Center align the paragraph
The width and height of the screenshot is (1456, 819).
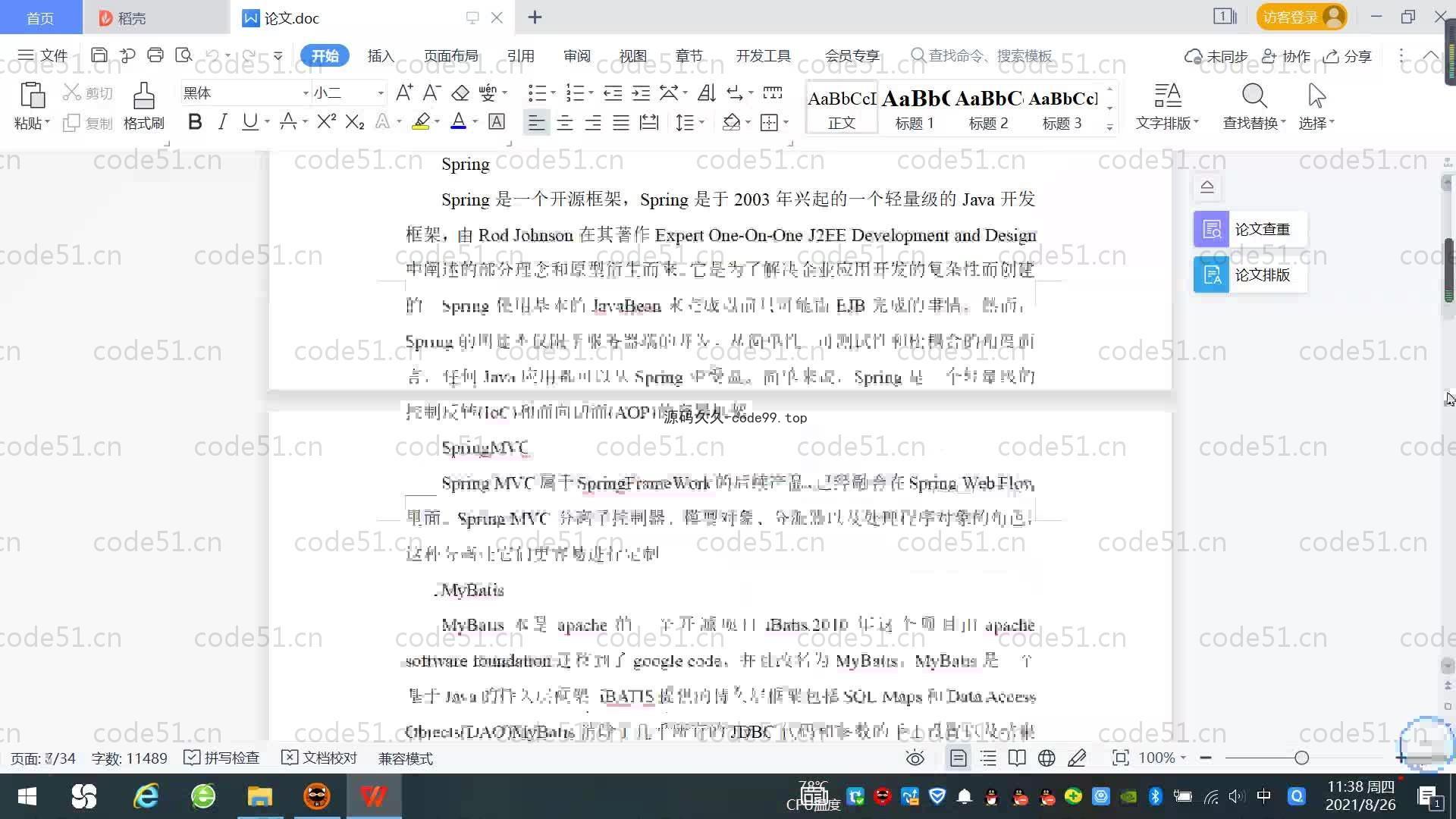[565, 123]
